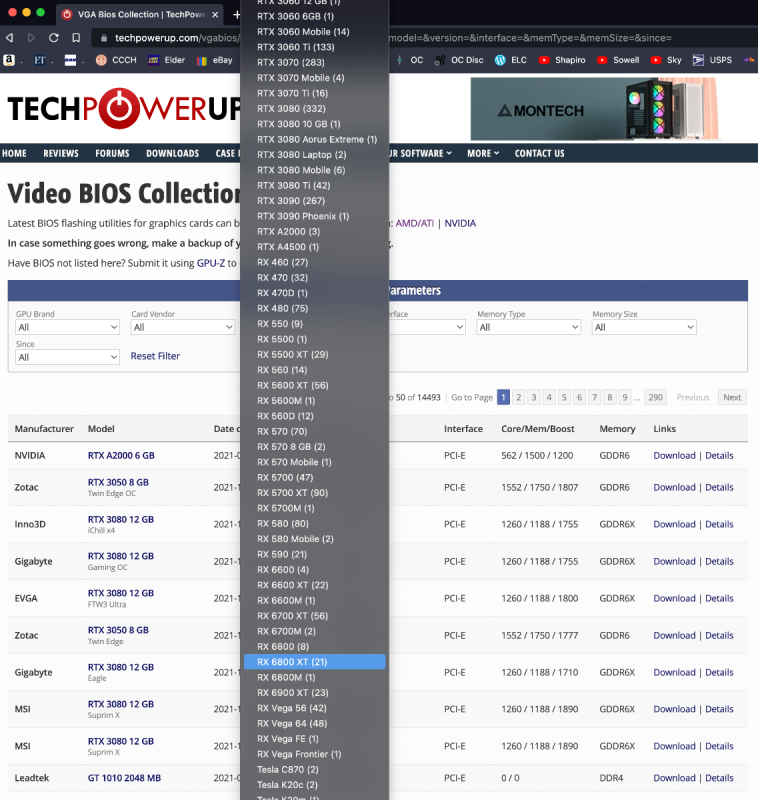Click the browser back arrow
The height and width of the screenshot is (800, 758).
(x=9, y=38)
